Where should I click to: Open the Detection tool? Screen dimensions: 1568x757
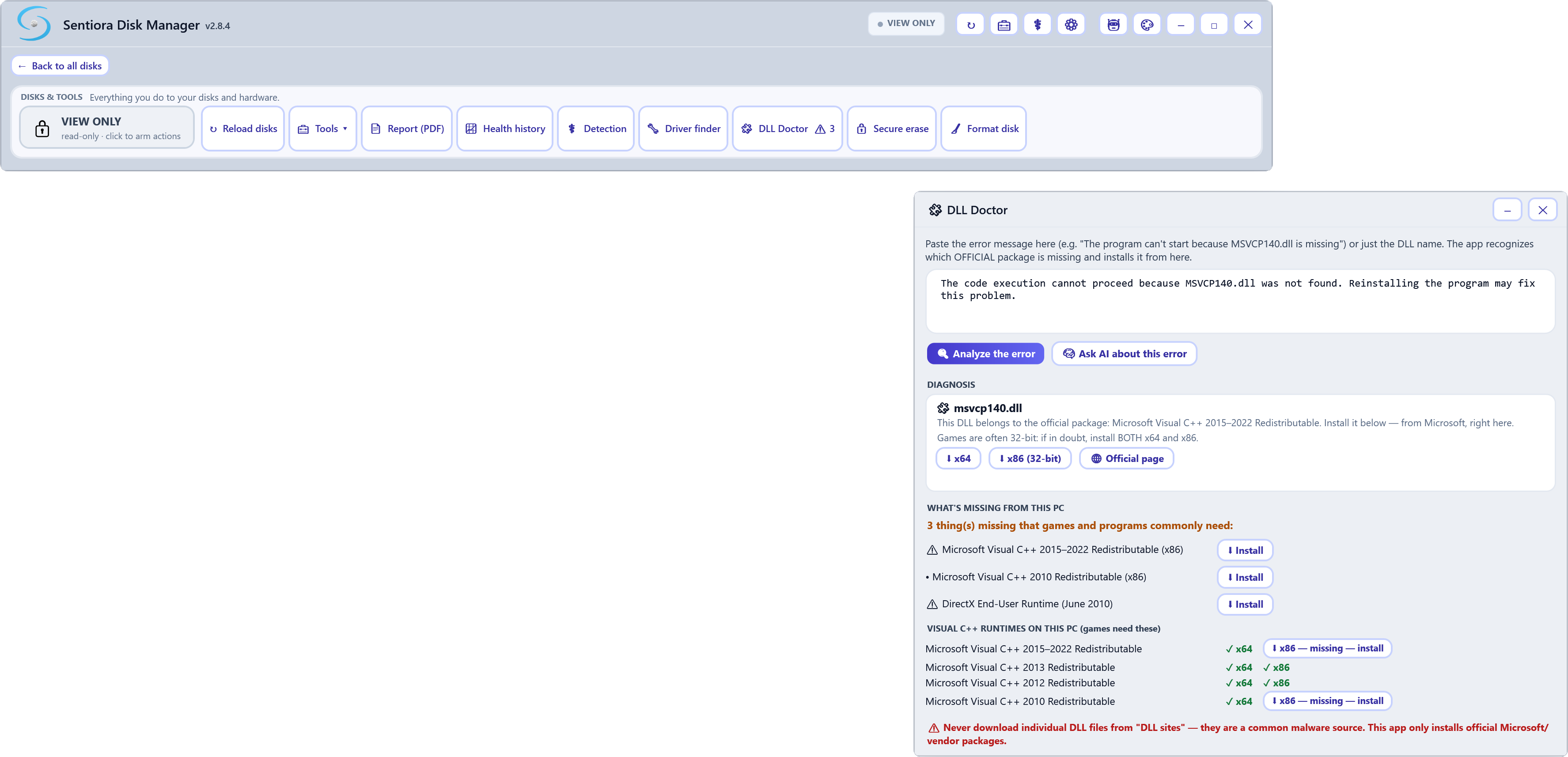click(x=596, y=129)
